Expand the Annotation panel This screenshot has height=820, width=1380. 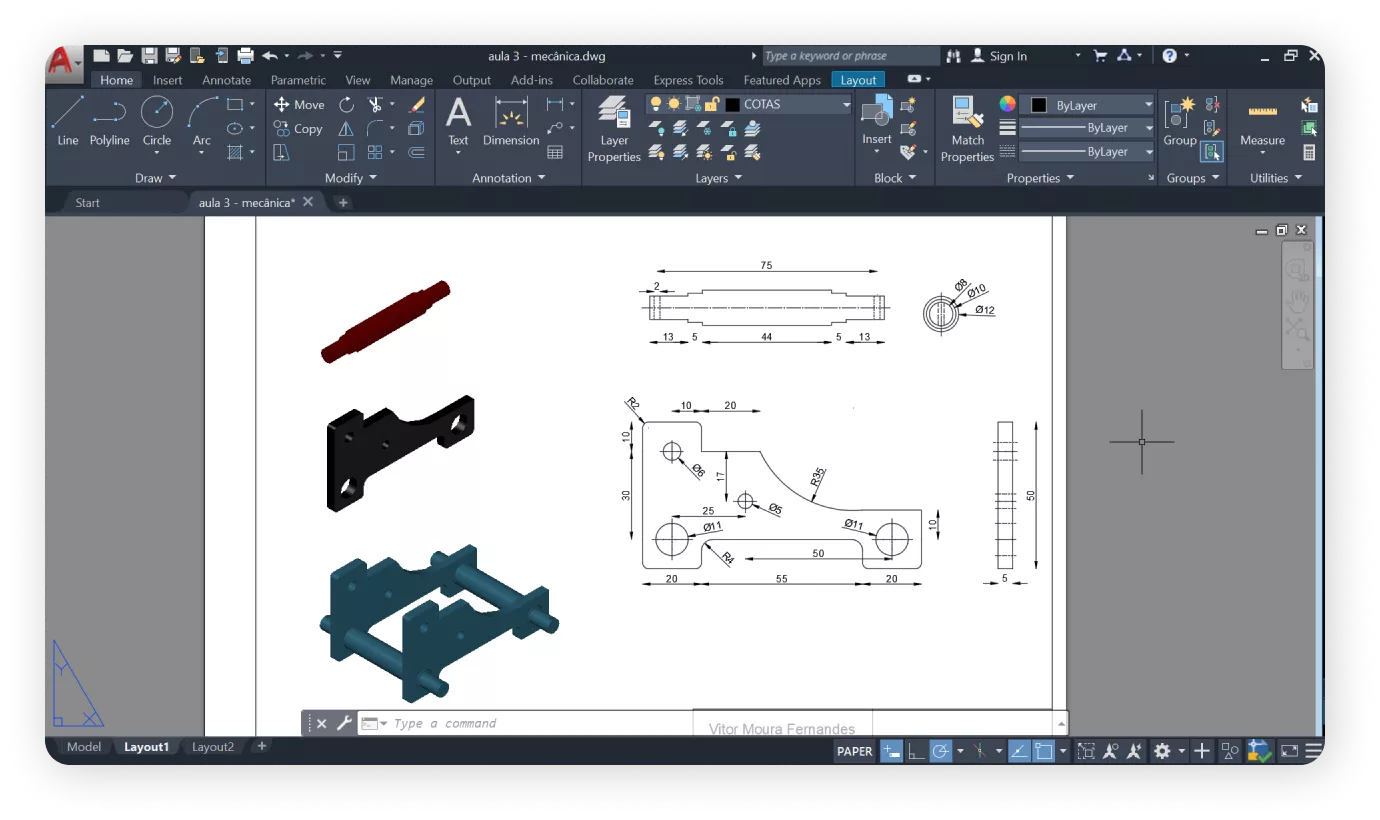click(509, 178)
